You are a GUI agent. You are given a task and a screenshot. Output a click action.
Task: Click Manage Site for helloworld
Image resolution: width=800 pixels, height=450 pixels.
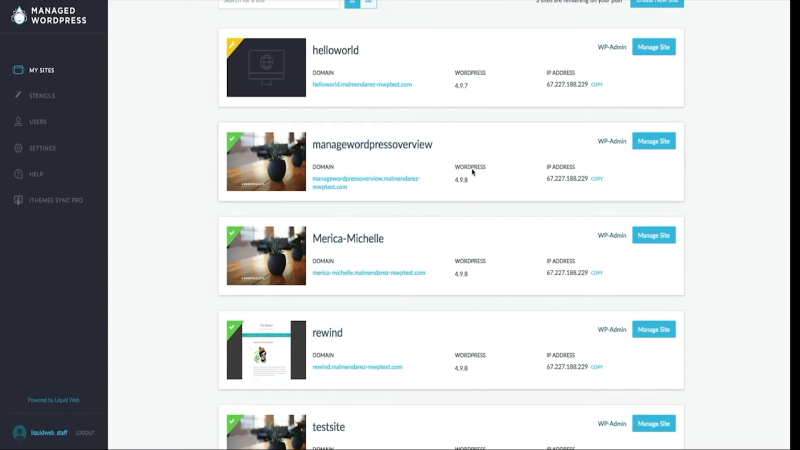point(654,47)
